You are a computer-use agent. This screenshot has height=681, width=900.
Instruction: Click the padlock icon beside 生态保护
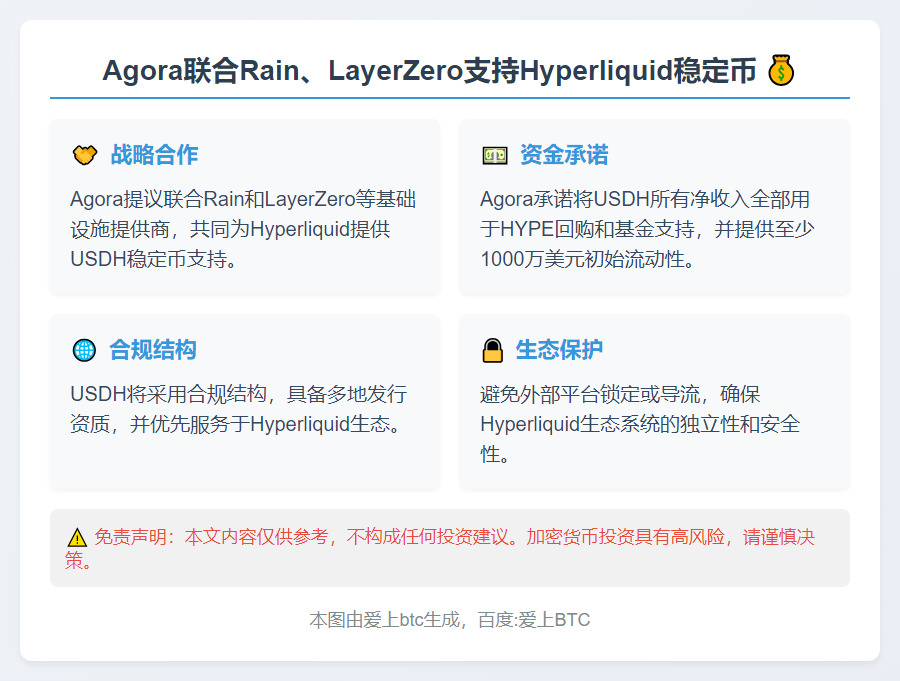[x=492, y=350]
